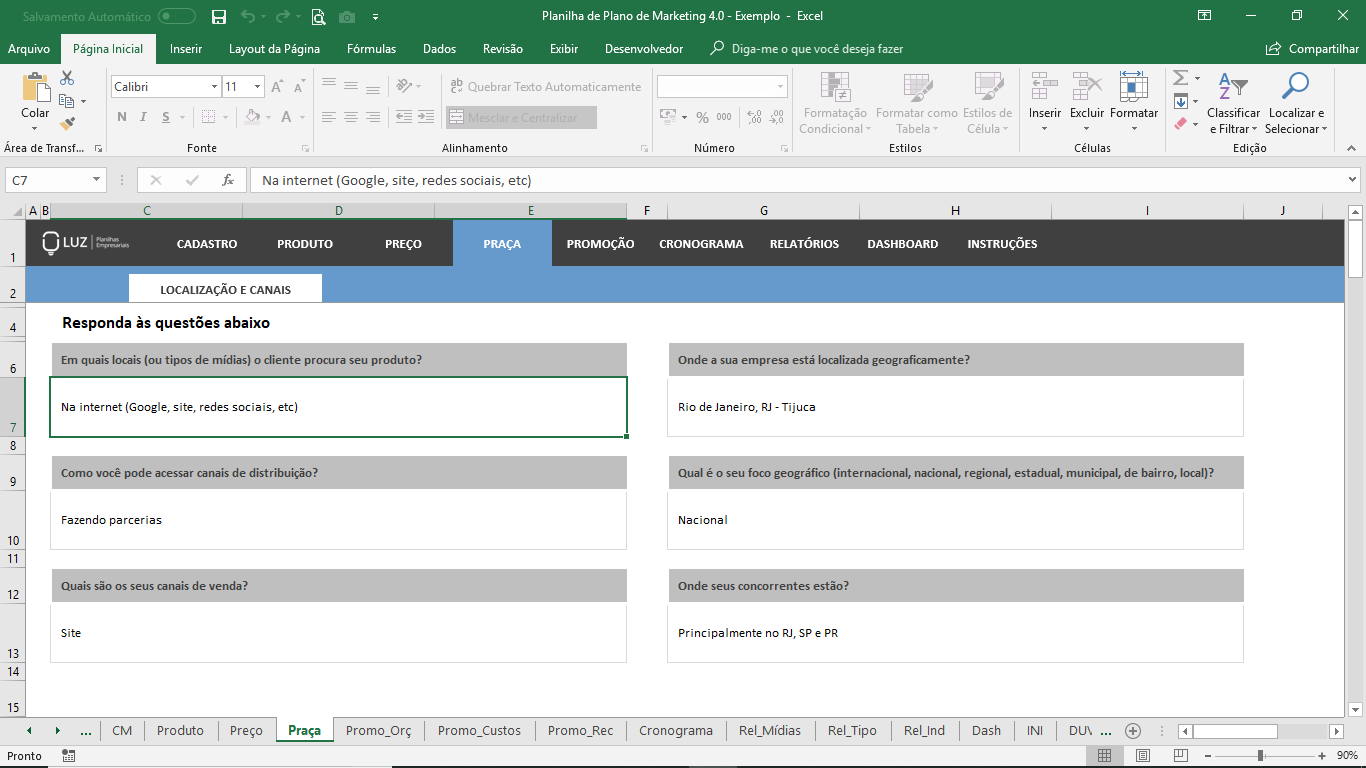Click the Cut scissors icon
This screenshot has height=768, width=1366.
pos(67,78)
